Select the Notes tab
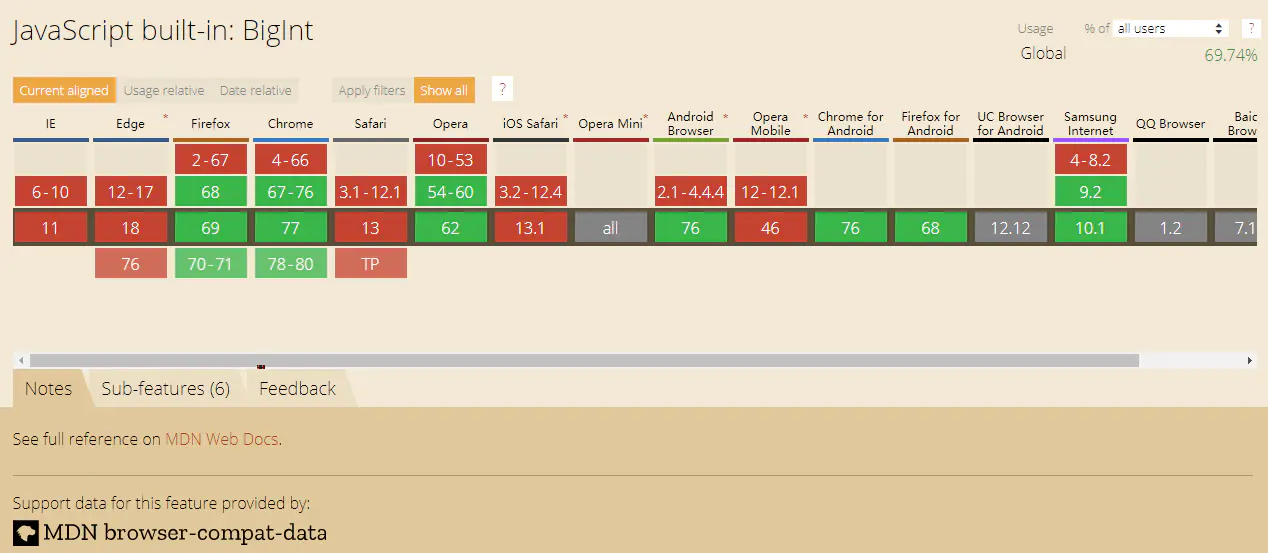Screen dimensions: 1268x553 click(48, 389)
